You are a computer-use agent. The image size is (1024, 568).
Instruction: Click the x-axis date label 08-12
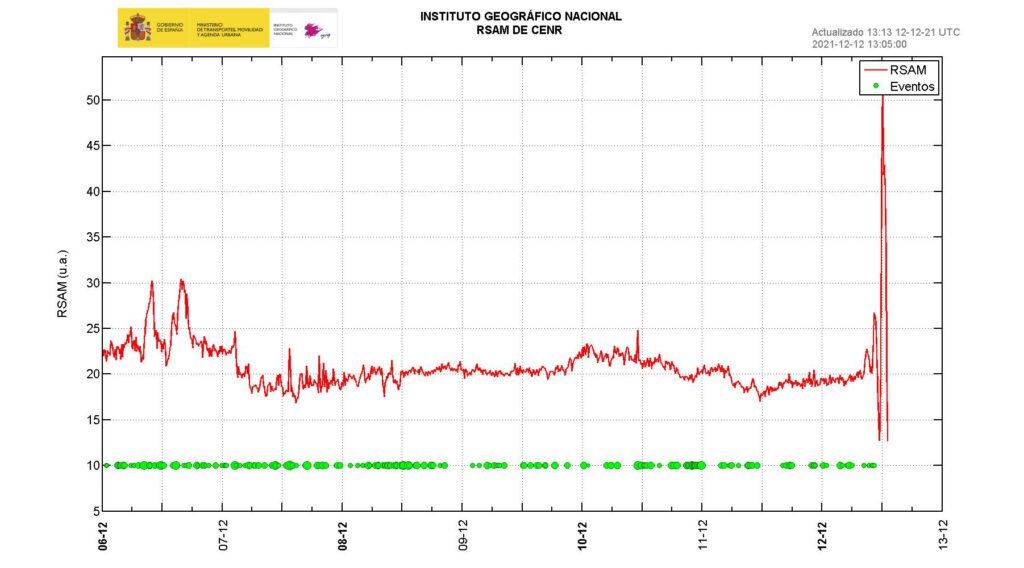point(342,535)
